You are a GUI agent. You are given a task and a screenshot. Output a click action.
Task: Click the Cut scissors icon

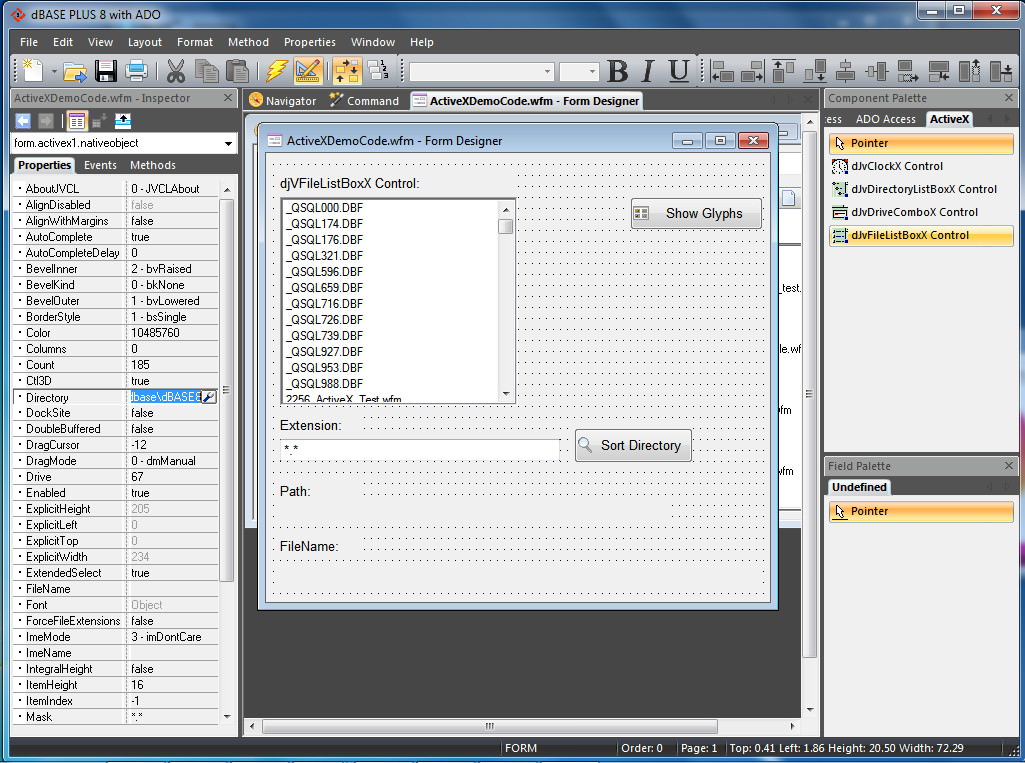click(175, 71)
